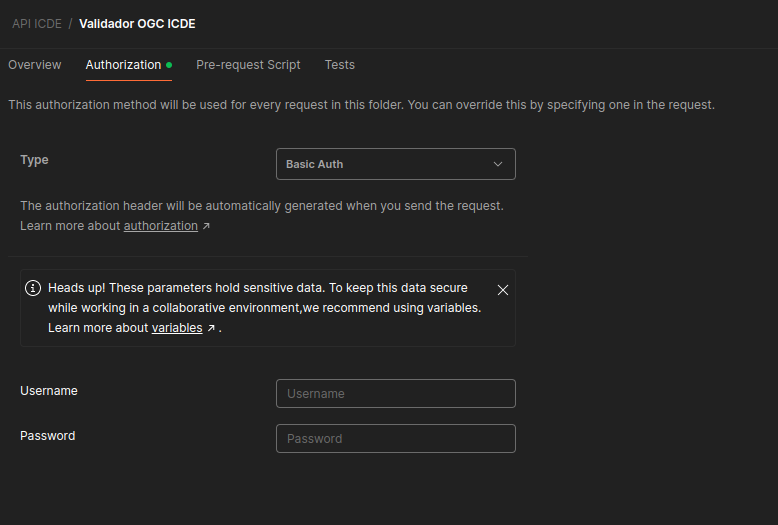This screenshot has width=778, height=525.
Task: Click the Password field label
Action: [x=48, y=436]
